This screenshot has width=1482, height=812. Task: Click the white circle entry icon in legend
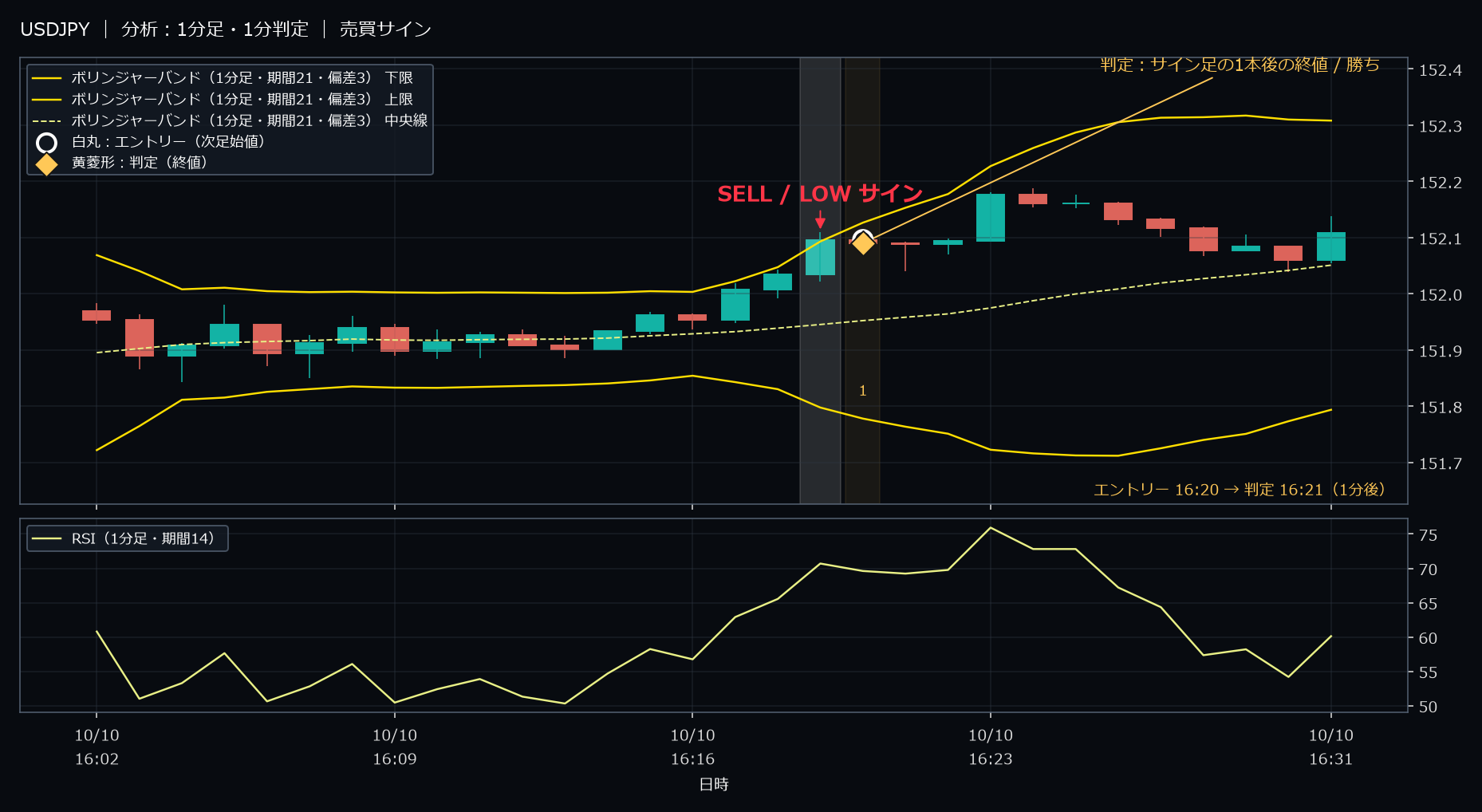(47, 143)
